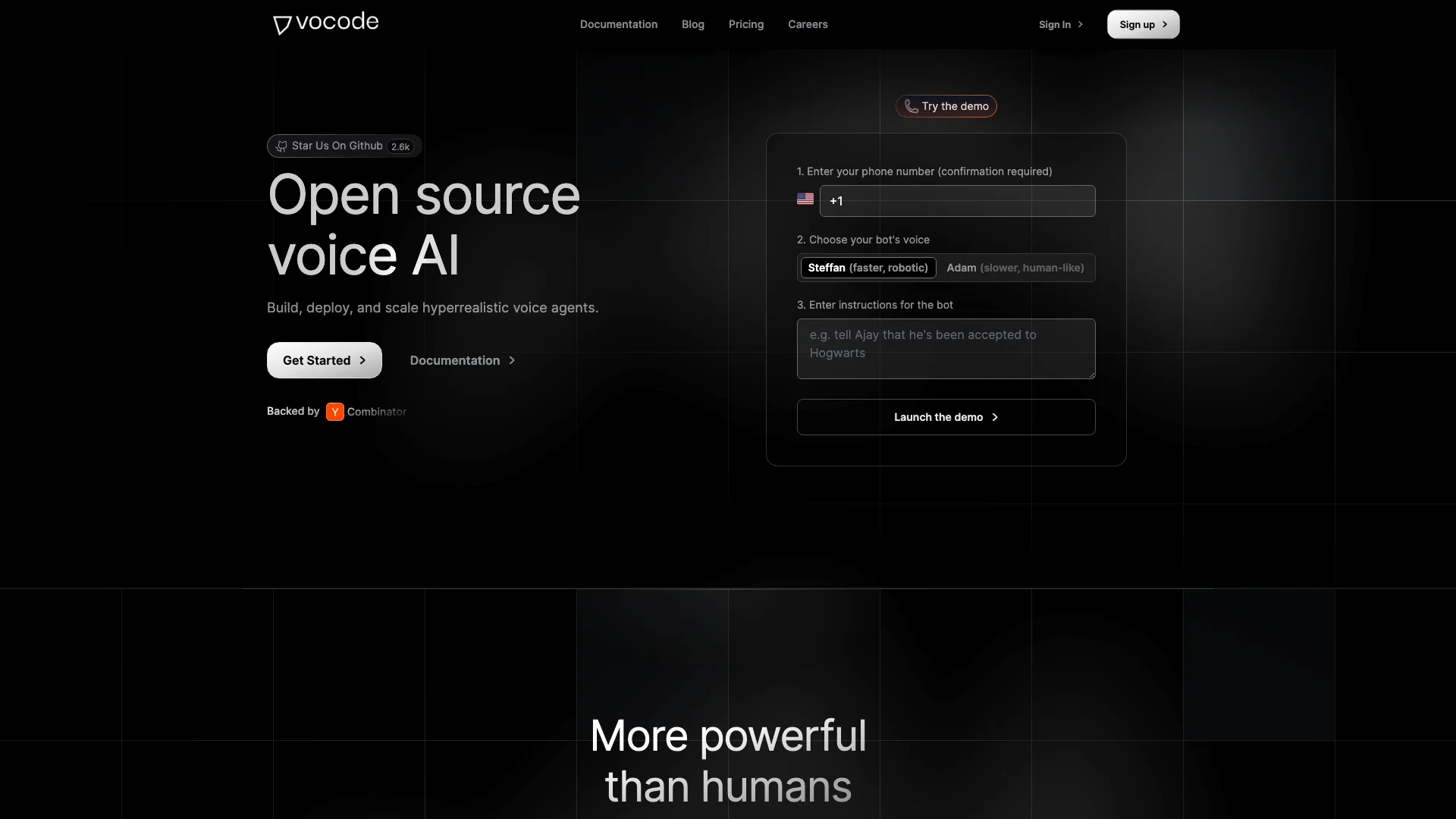
Task: Go to the Pricing page
Action: pyautogui.click(x=746, y=24)
